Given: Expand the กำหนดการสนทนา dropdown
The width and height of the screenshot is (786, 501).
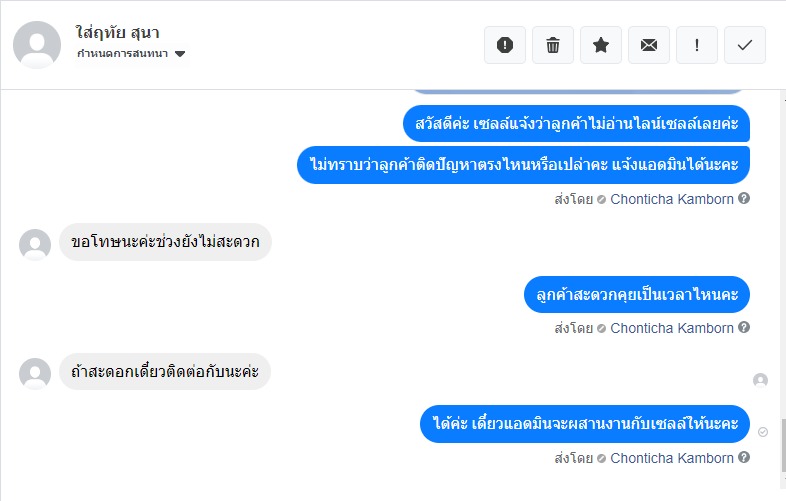Looking at the screenshot, I should click(x=180, y=53).
